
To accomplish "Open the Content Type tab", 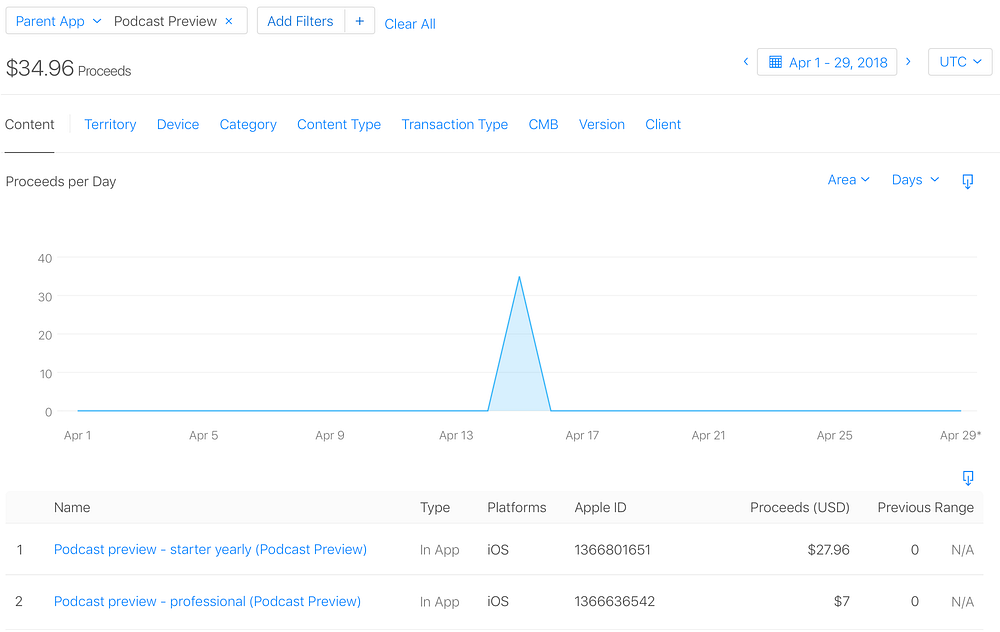I will (339, 124).
